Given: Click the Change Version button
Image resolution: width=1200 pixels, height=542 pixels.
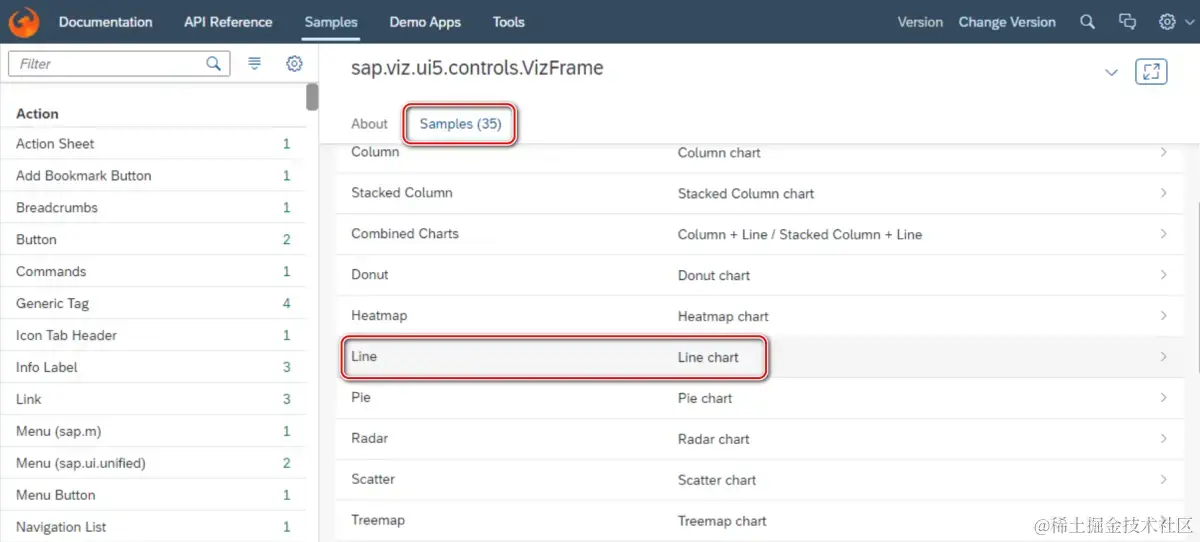Looking at the screenshot, I should pyautogui.click(x=1006, y=22).
